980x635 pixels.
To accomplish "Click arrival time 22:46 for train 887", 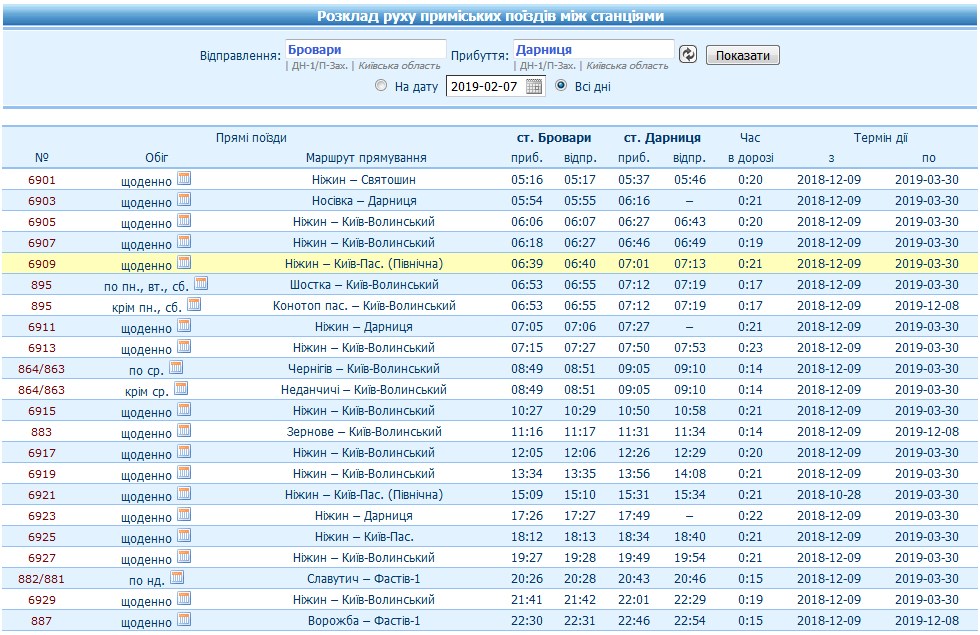I will click(x=634, y=621).
